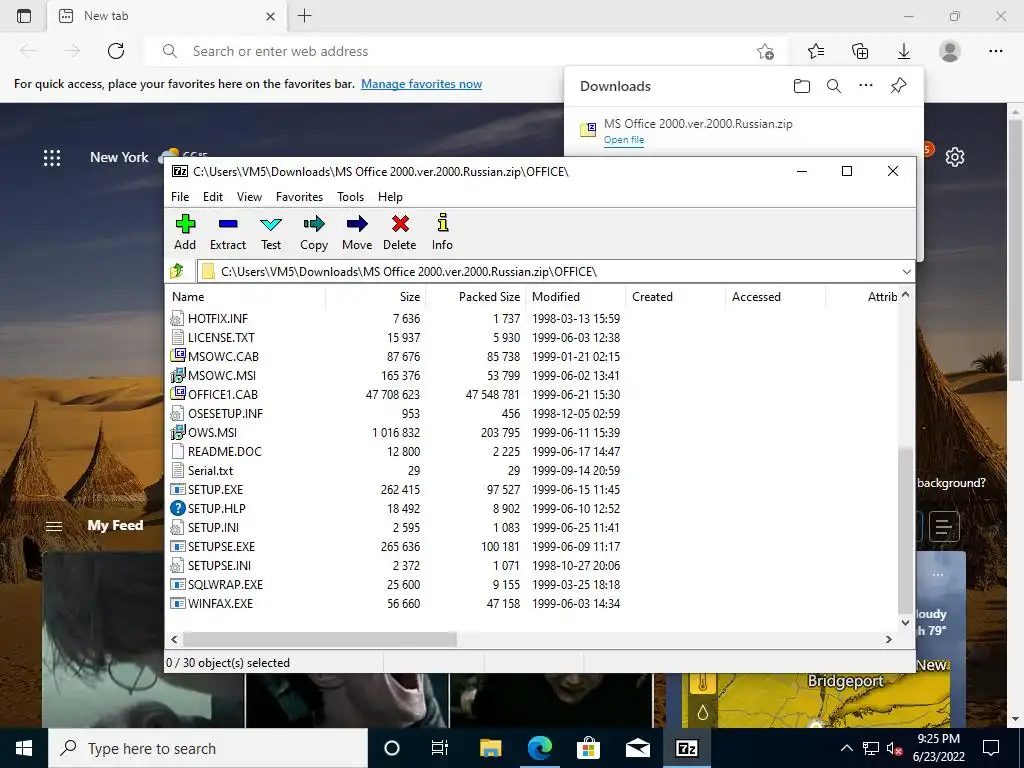
Task: Expand the 7-Zip address path dropdown
Action: coord(906,272)
